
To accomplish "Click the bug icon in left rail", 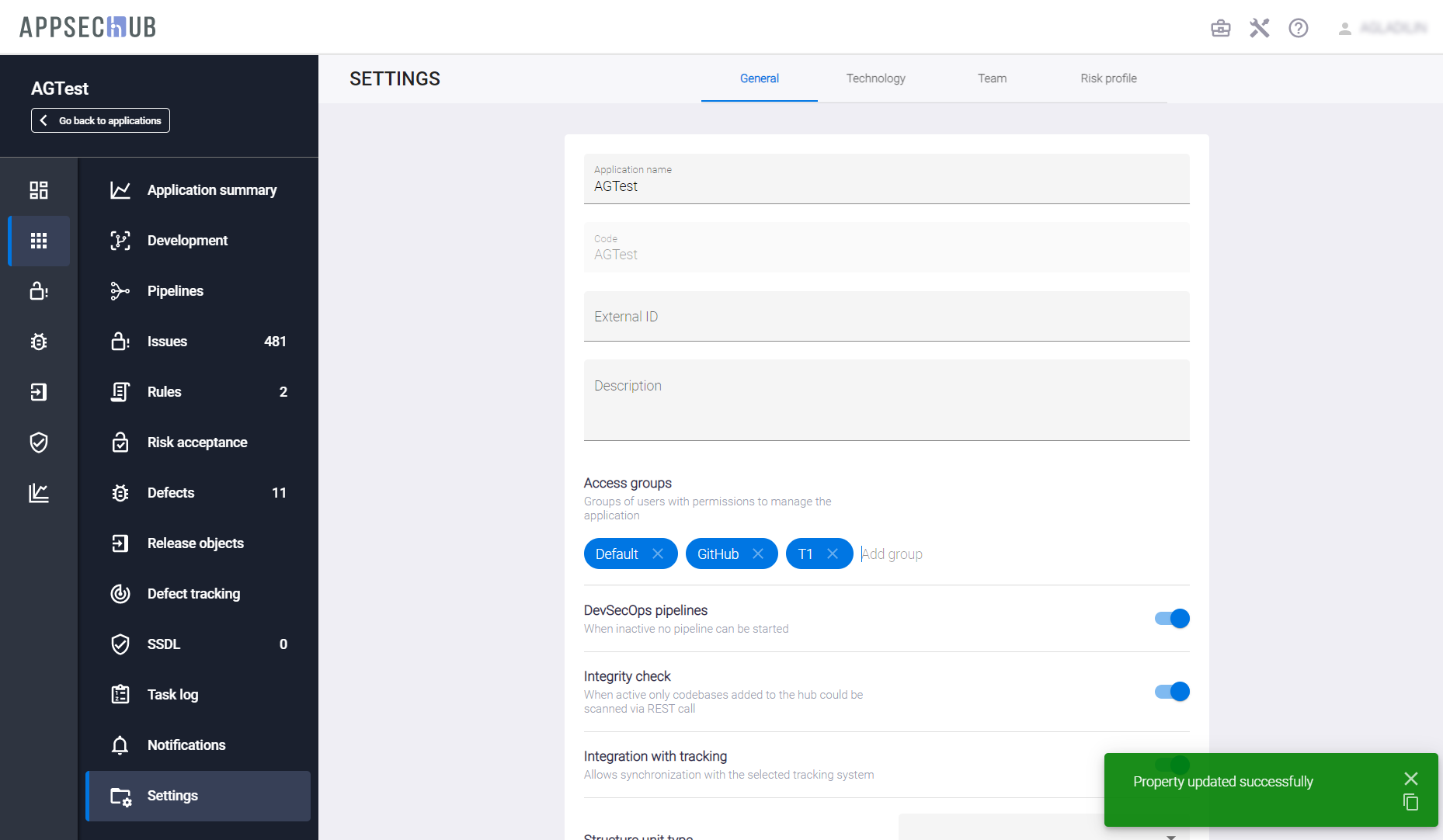I will (x=39, y=342).
